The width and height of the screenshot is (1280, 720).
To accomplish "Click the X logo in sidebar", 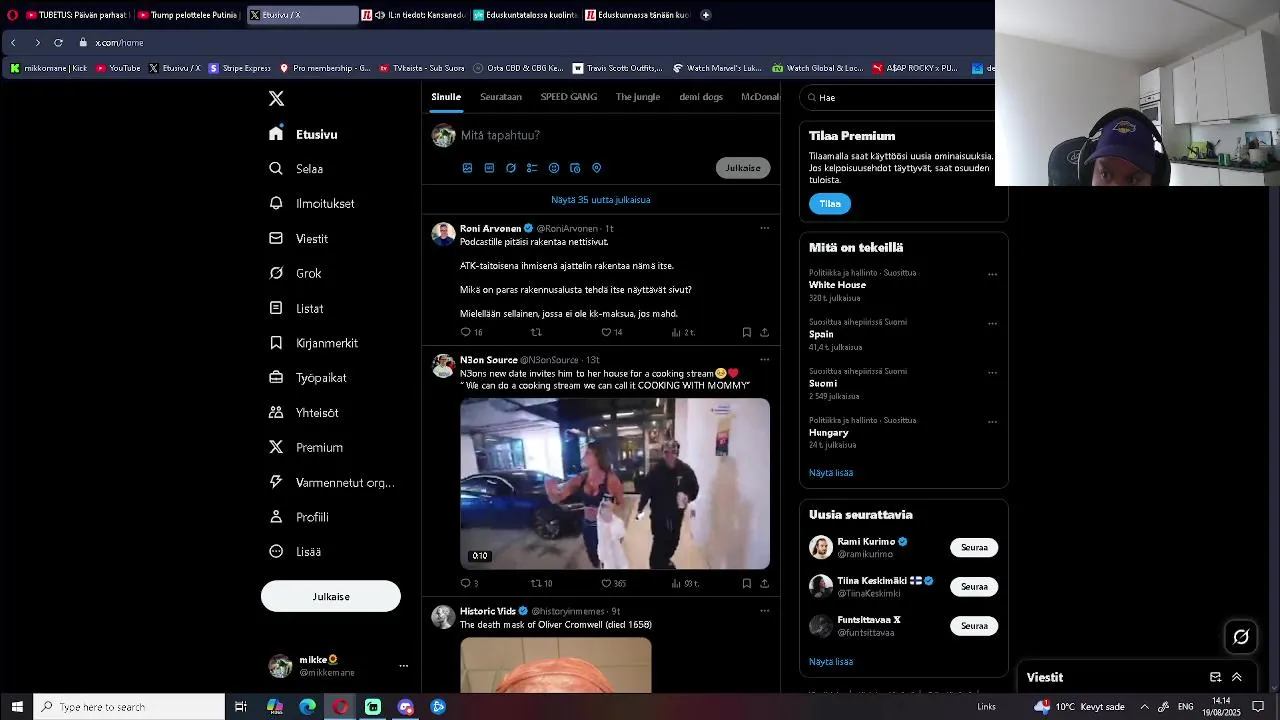I will (276, 98).
